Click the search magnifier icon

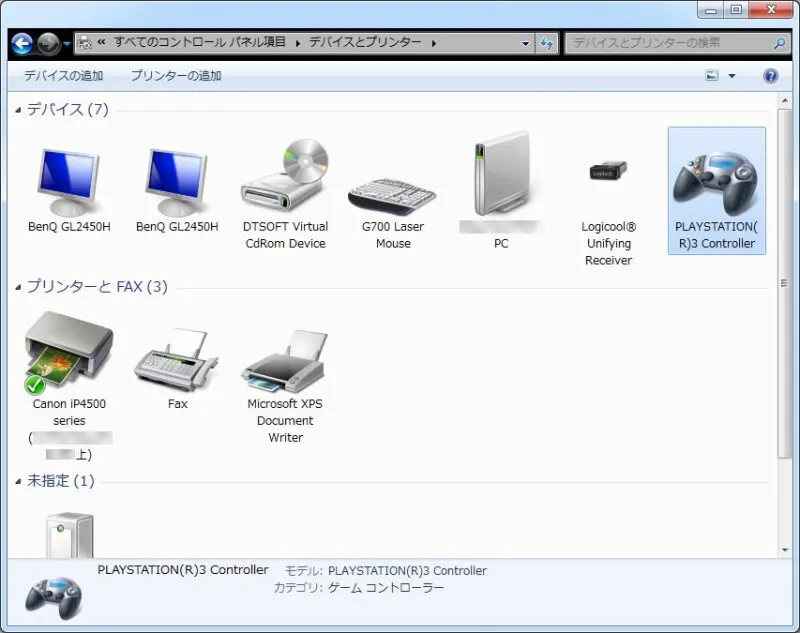tap(780, 43)
